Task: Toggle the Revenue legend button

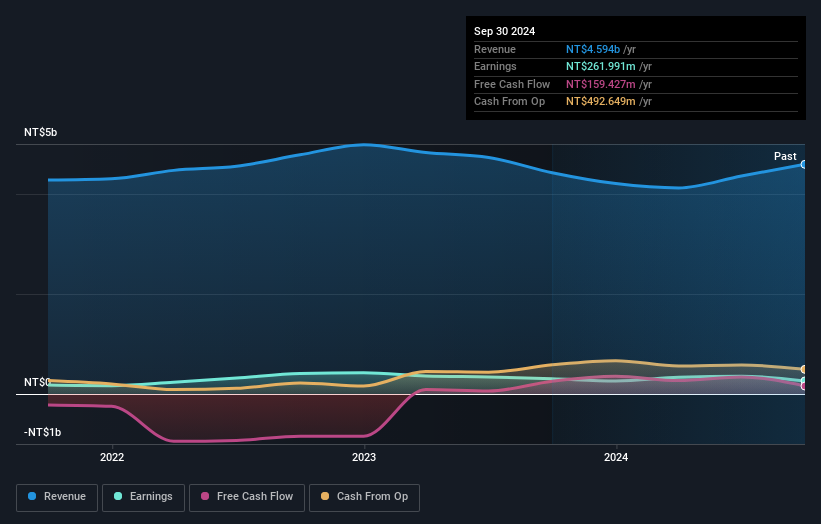Action: click(57, 497)
